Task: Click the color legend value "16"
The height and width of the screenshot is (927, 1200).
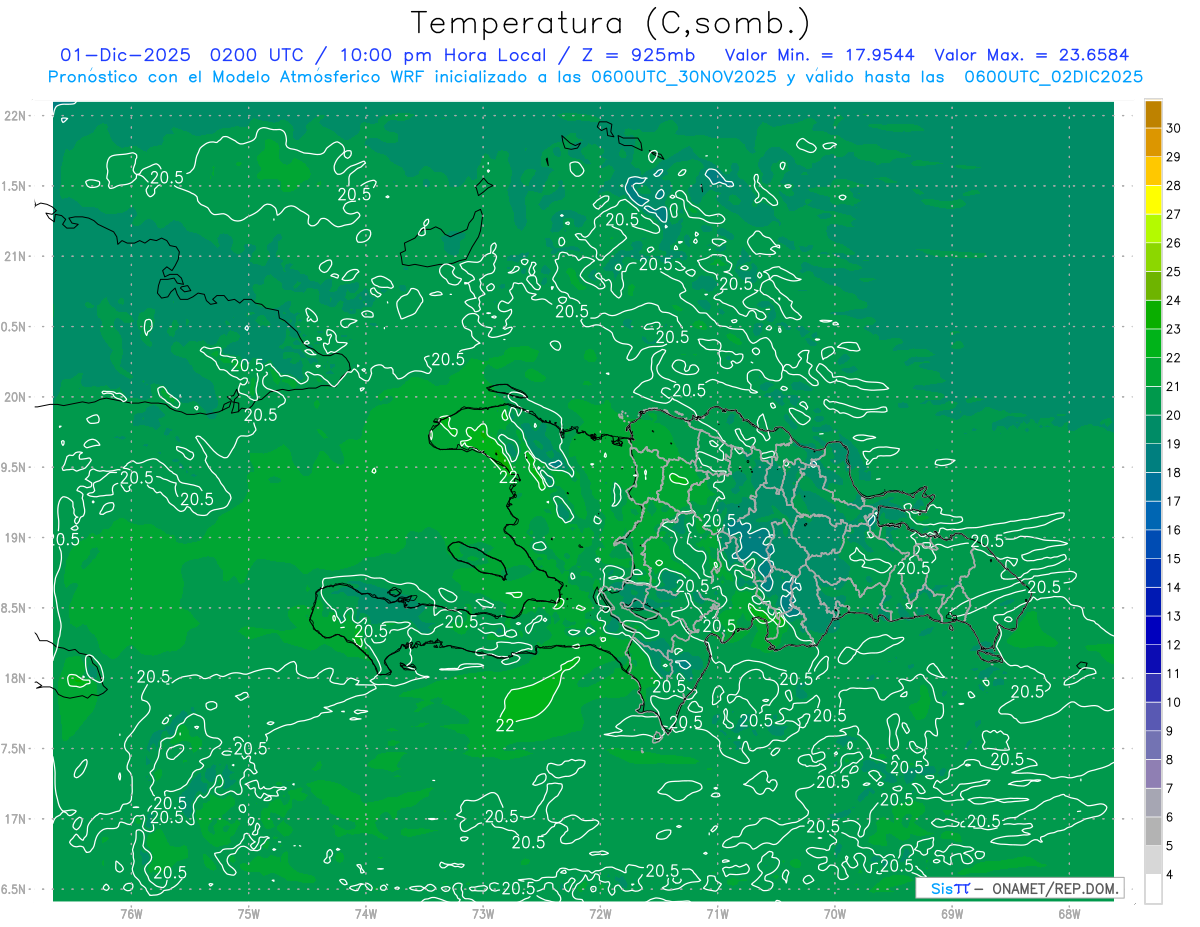Action: (1173, 530)
